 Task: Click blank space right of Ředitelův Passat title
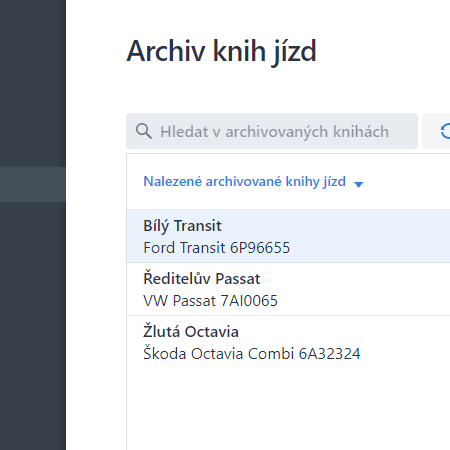coord(355,279)
